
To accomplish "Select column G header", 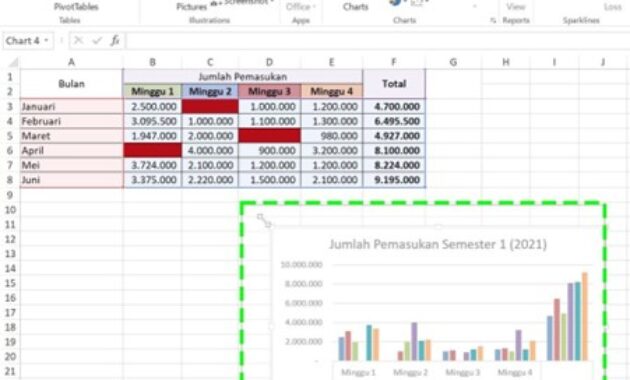I will 453,62.
